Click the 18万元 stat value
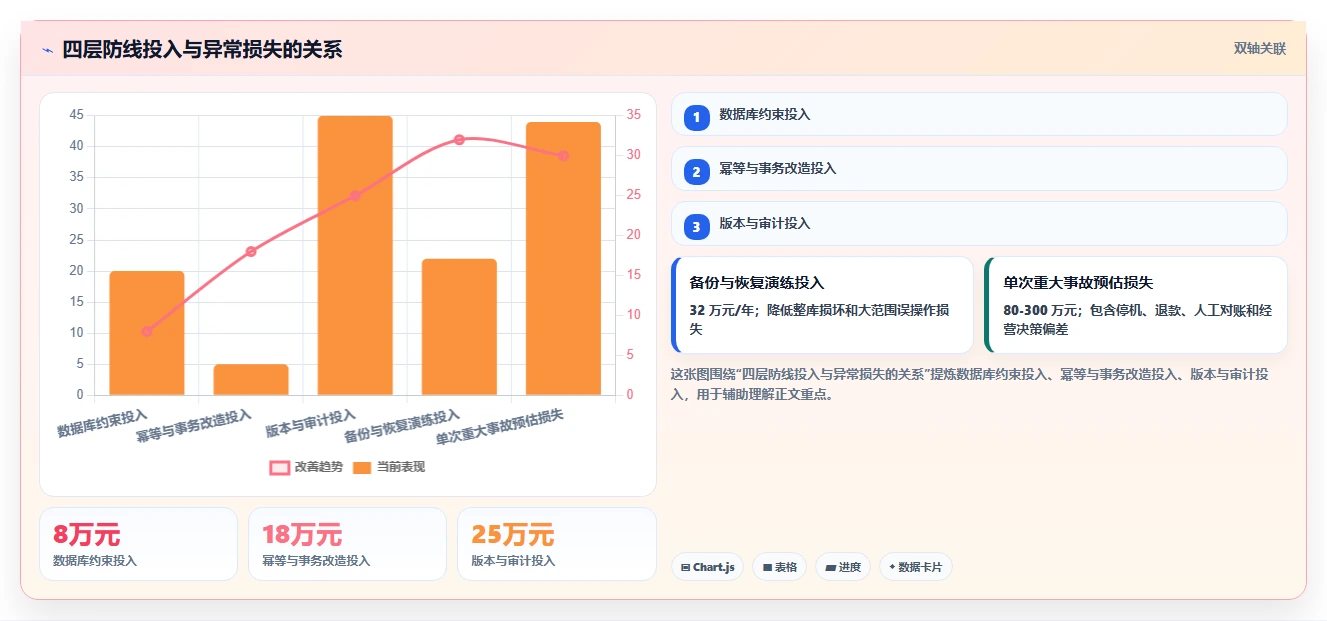 pos(301,535)
